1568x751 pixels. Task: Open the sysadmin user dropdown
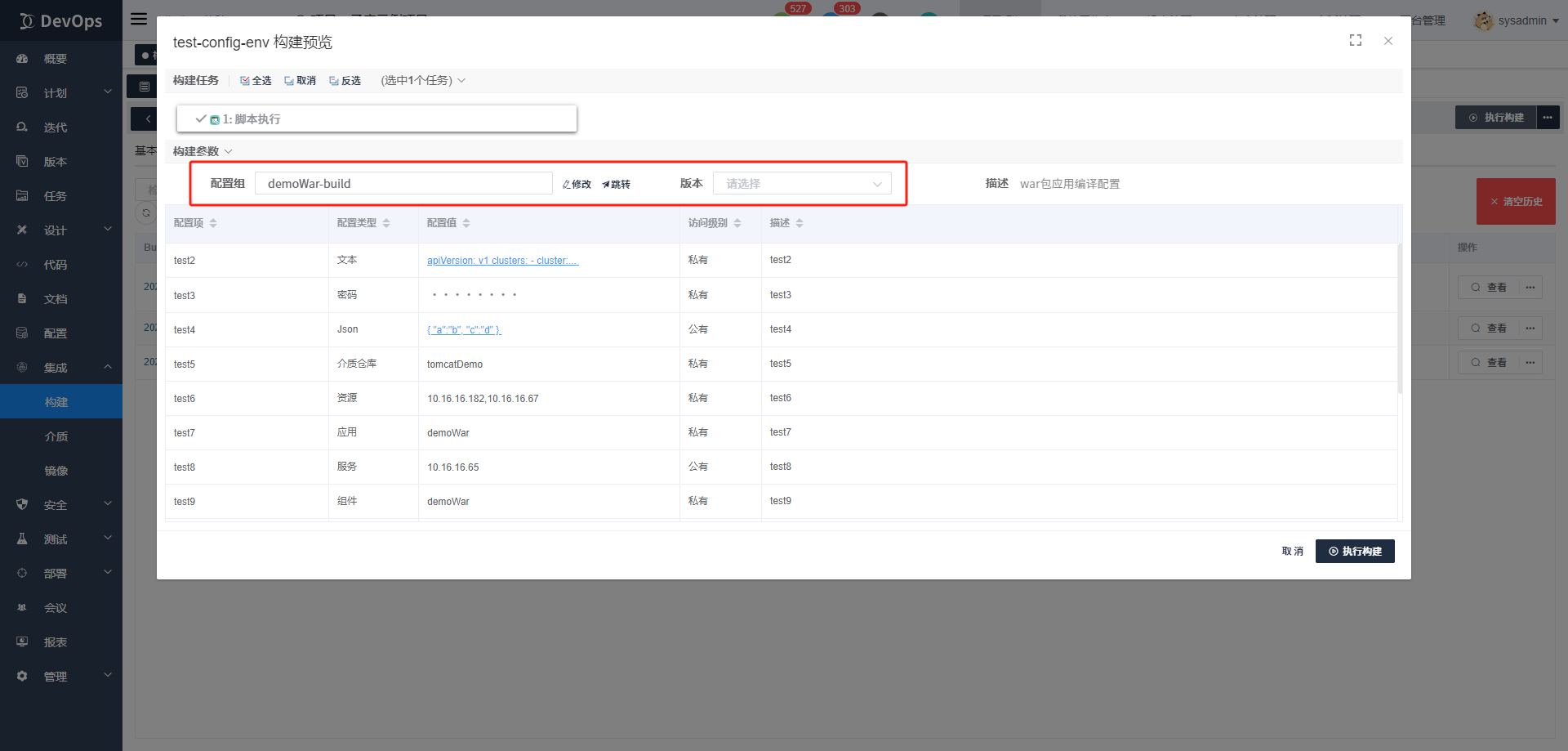[x=1517, y=21]
